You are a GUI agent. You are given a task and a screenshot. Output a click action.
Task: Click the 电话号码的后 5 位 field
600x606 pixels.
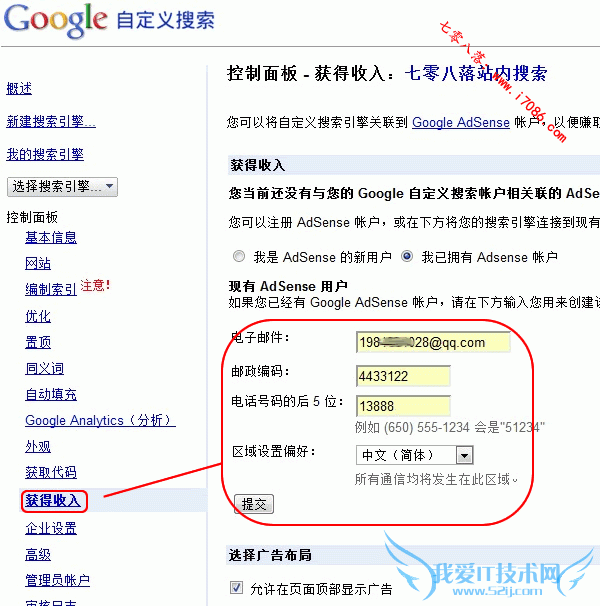pos(403,406)
